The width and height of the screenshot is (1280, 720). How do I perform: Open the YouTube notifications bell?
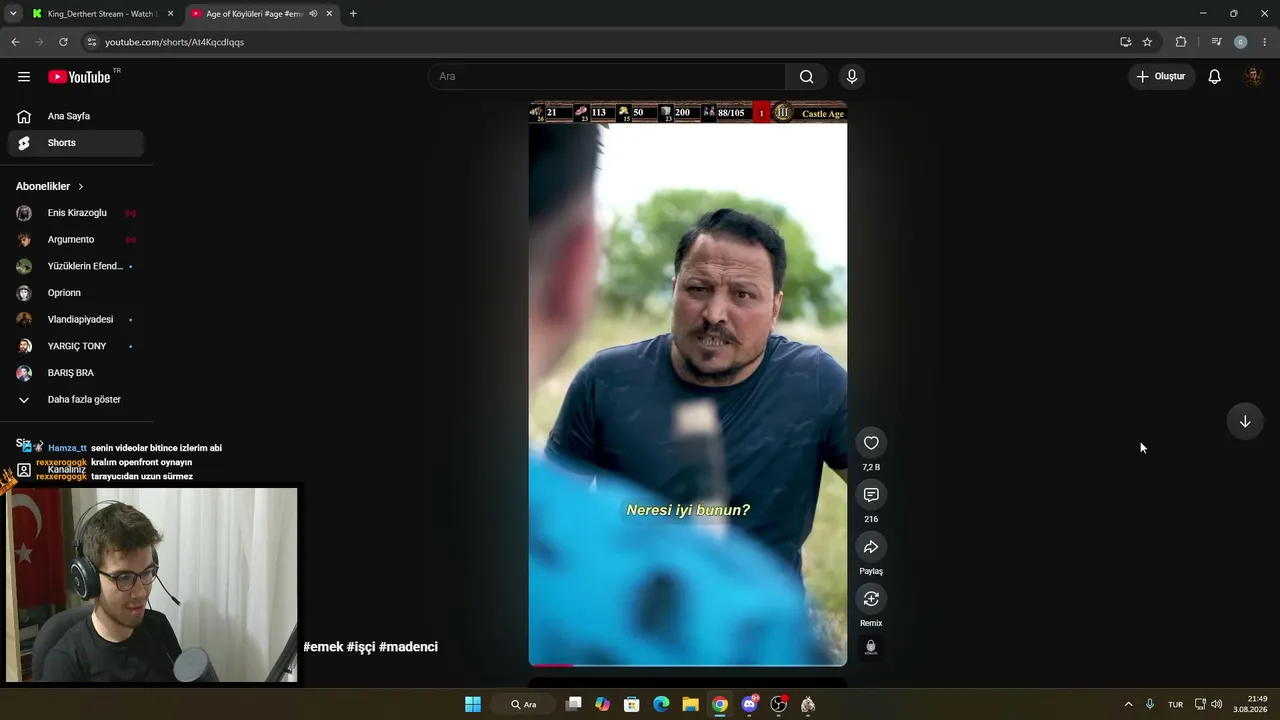[1214, 77]
